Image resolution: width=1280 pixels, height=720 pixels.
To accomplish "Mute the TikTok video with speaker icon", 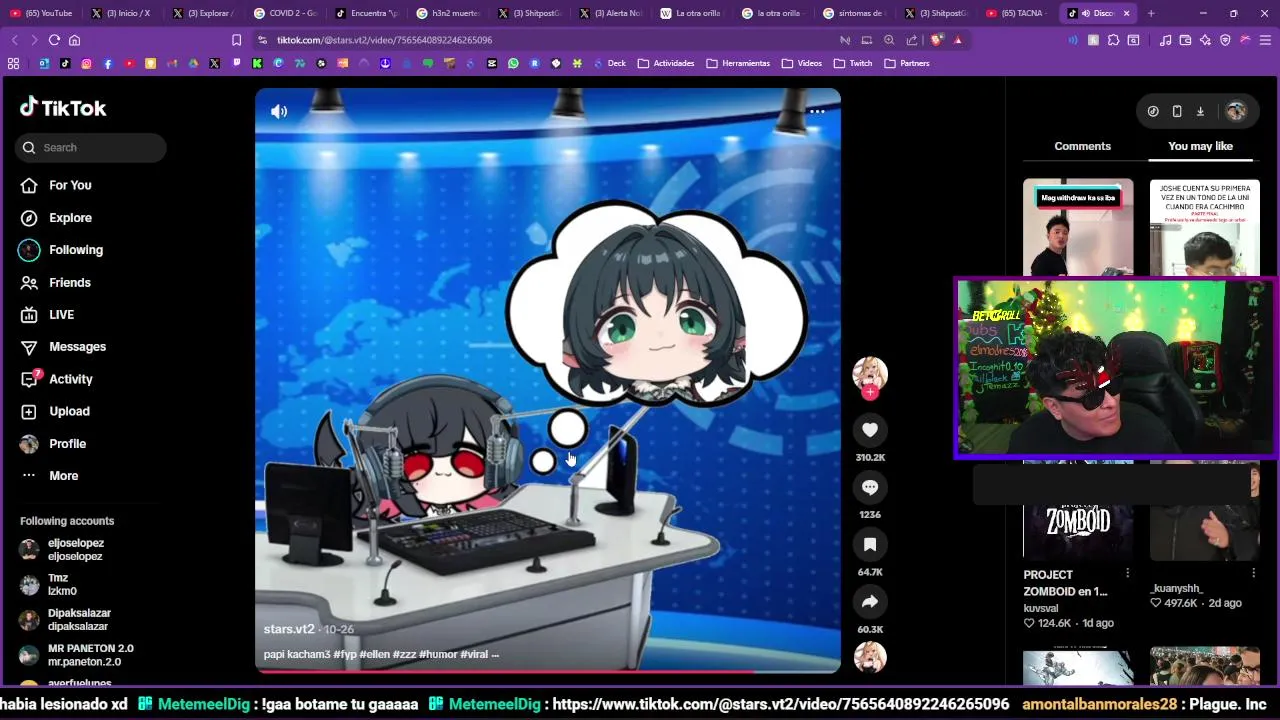I will 279,111.
